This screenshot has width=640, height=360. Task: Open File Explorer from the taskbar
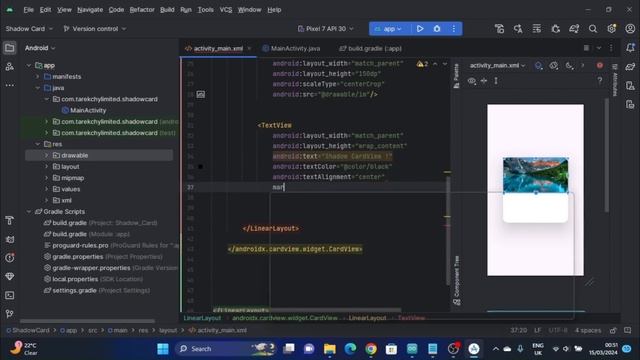[x=330, y=349]
